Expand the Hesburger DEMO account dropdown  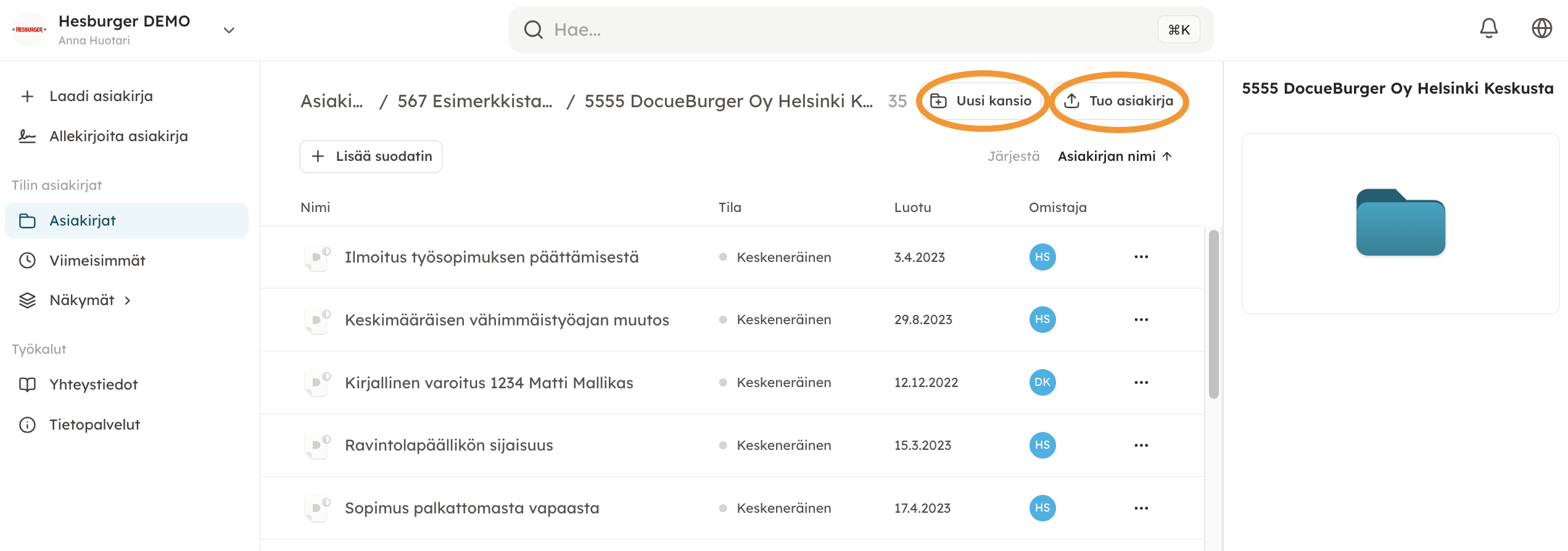(229, 30)
